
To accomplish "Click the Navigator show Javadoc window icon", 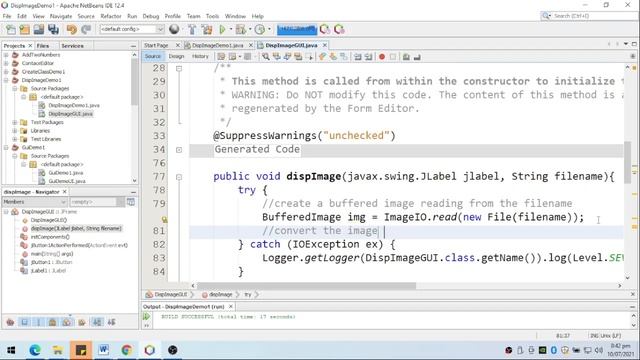I will pos(131,202).
